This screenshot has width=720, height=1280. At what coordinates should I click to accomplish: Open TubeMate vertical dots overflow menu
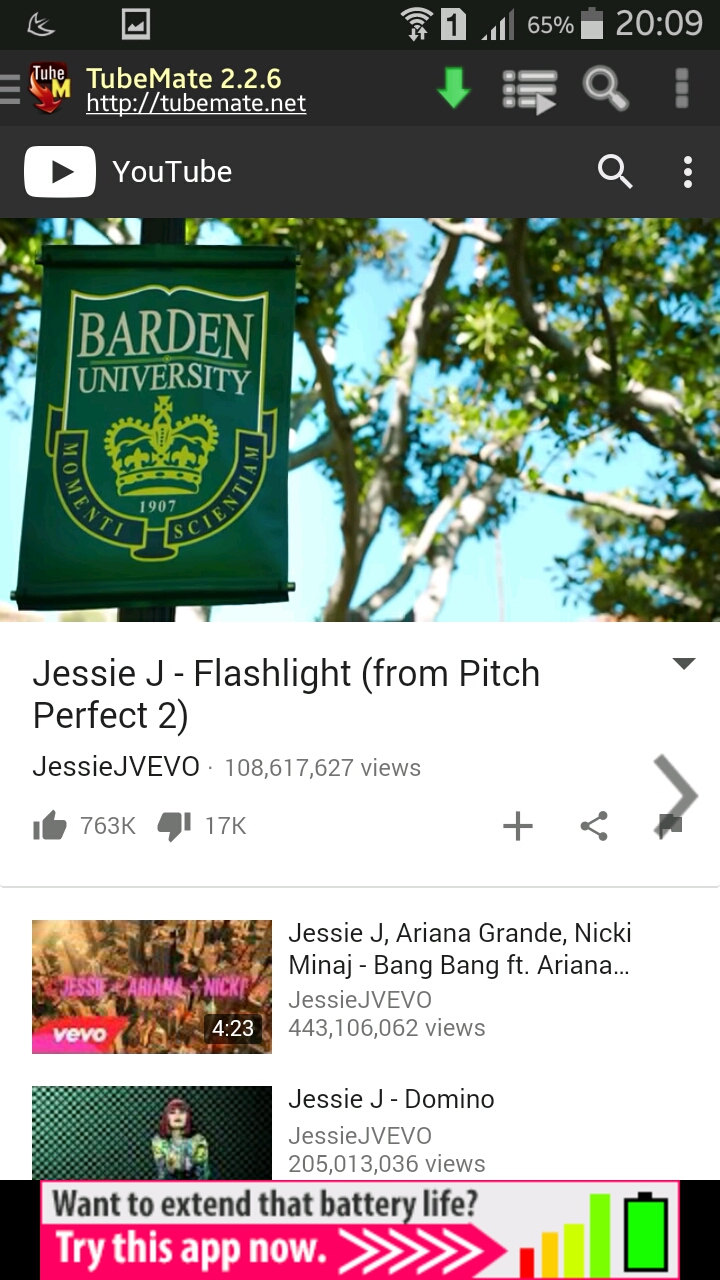(x=682, y=88)
